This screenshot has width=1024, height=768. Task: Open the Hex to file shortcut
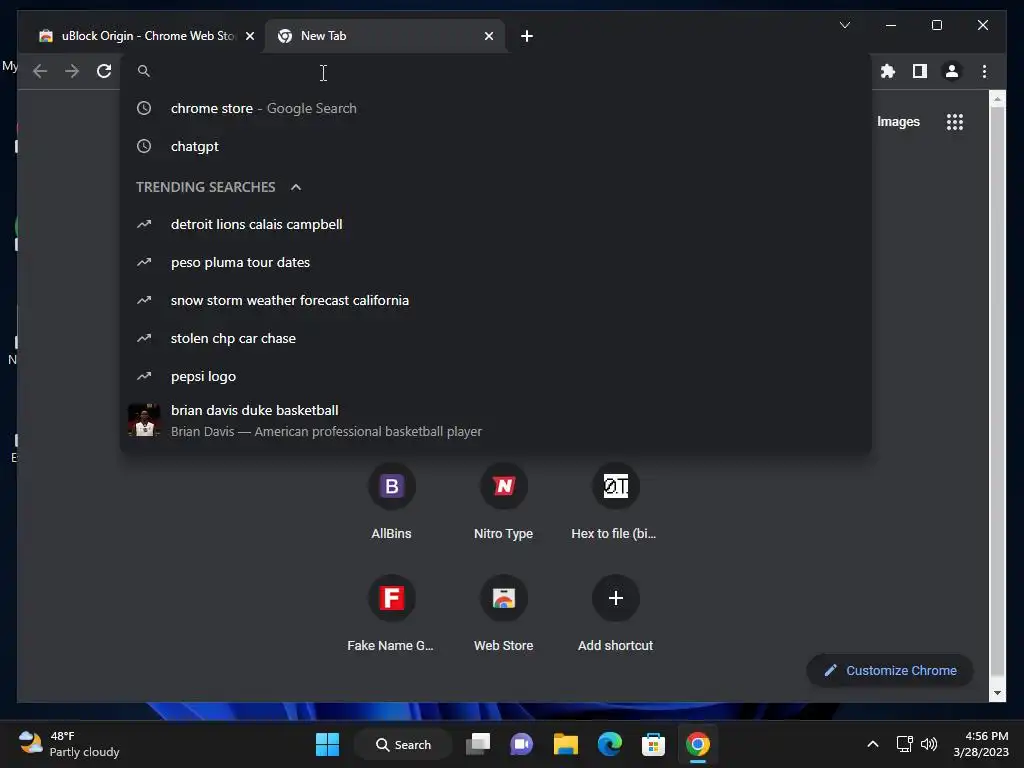(615, 501)
